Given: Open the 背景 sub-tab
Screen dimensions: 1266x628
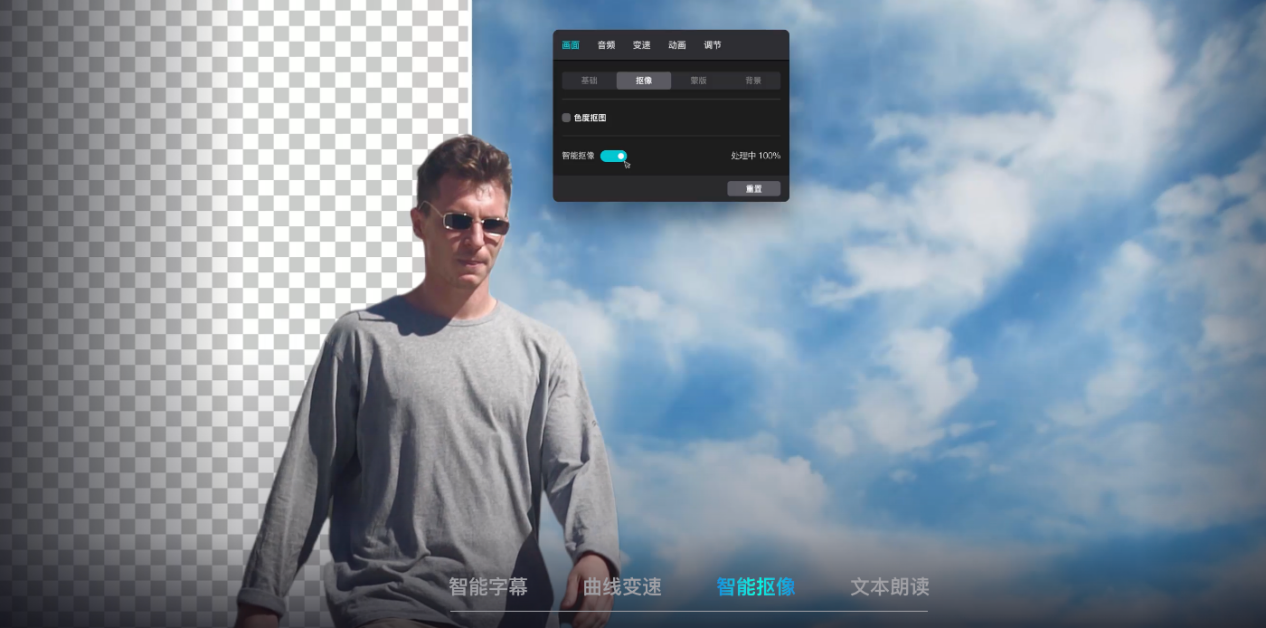Looking at the screenshot, I should (752, 81).
